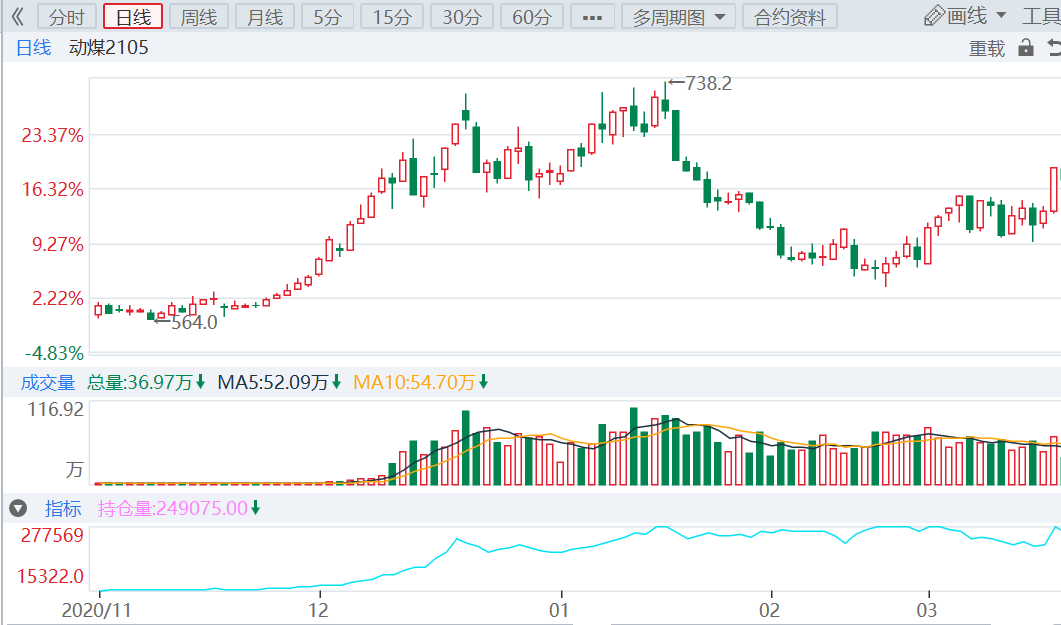Switch to 分时 intraday view
The height and width of the screenshot is (625, 1061).
coord(66,17)
